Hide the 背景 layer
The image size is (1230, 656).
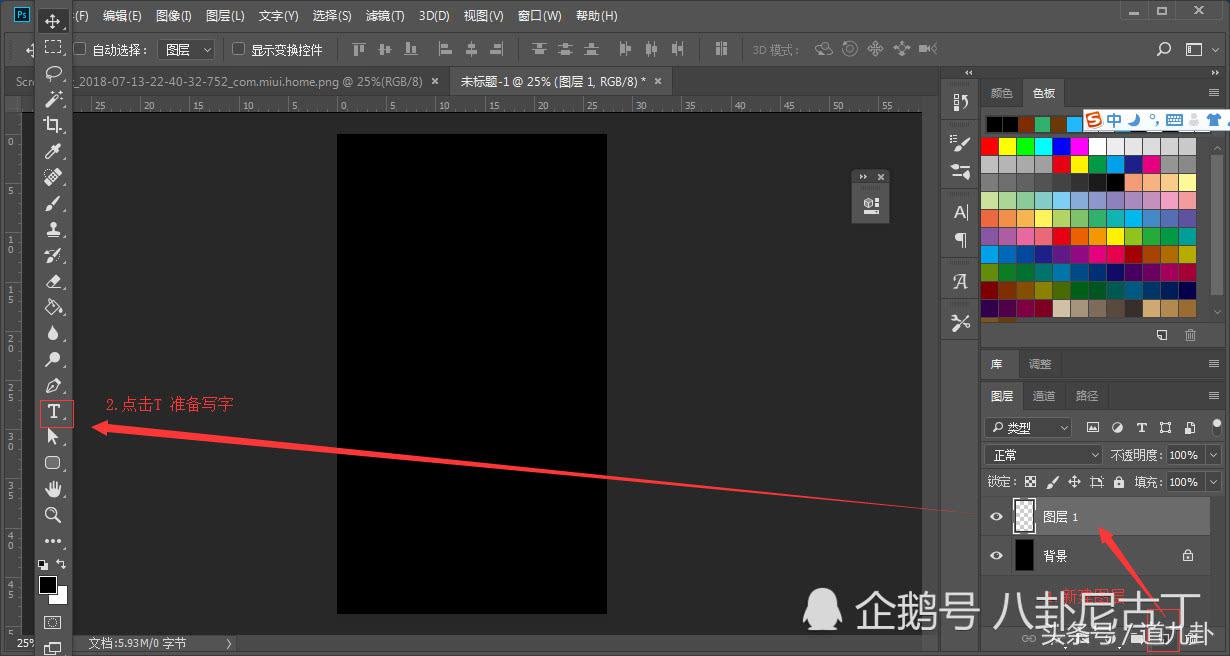[x=996, y=556]
